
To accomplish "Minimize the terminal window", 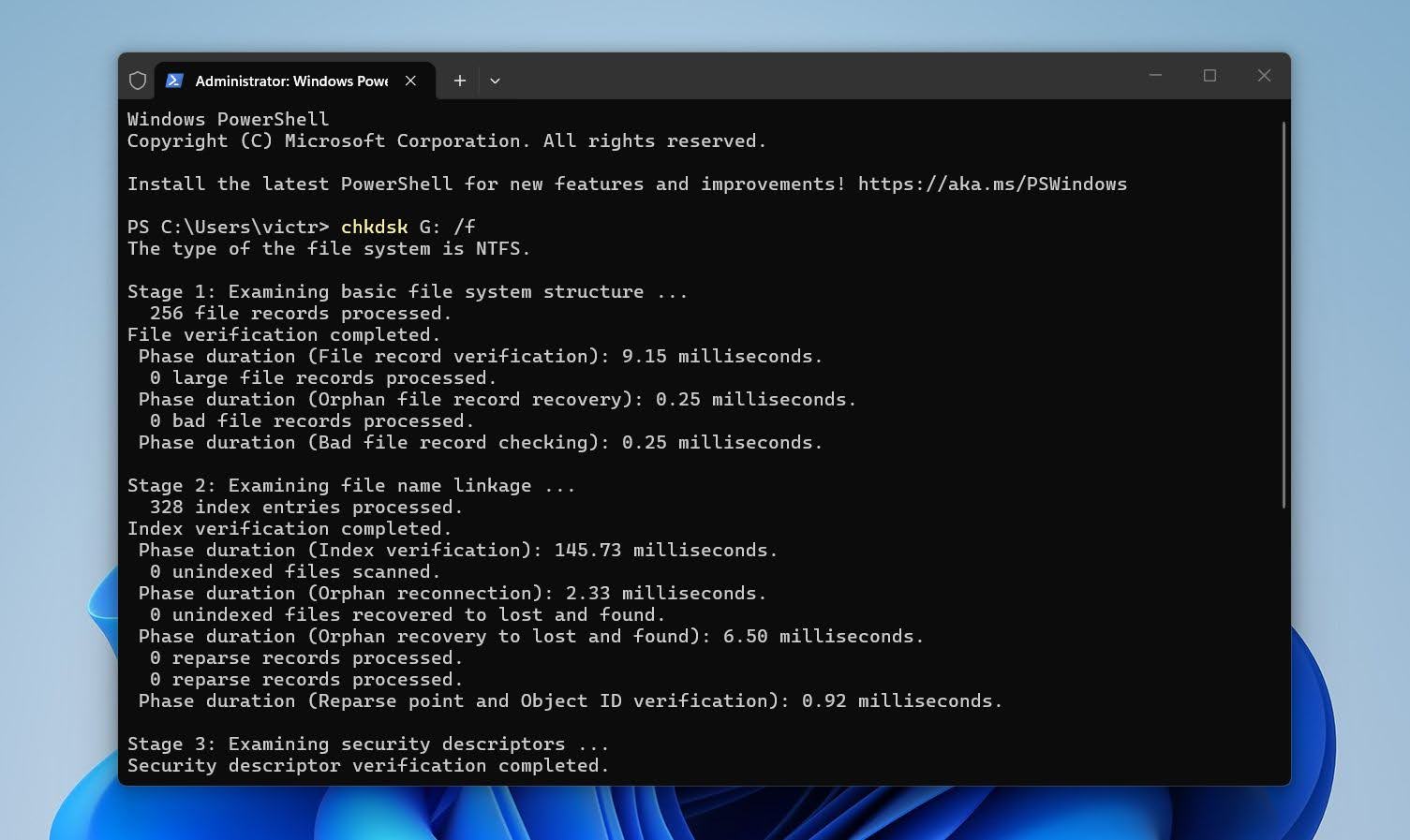I will click(x=1155, y=75).
